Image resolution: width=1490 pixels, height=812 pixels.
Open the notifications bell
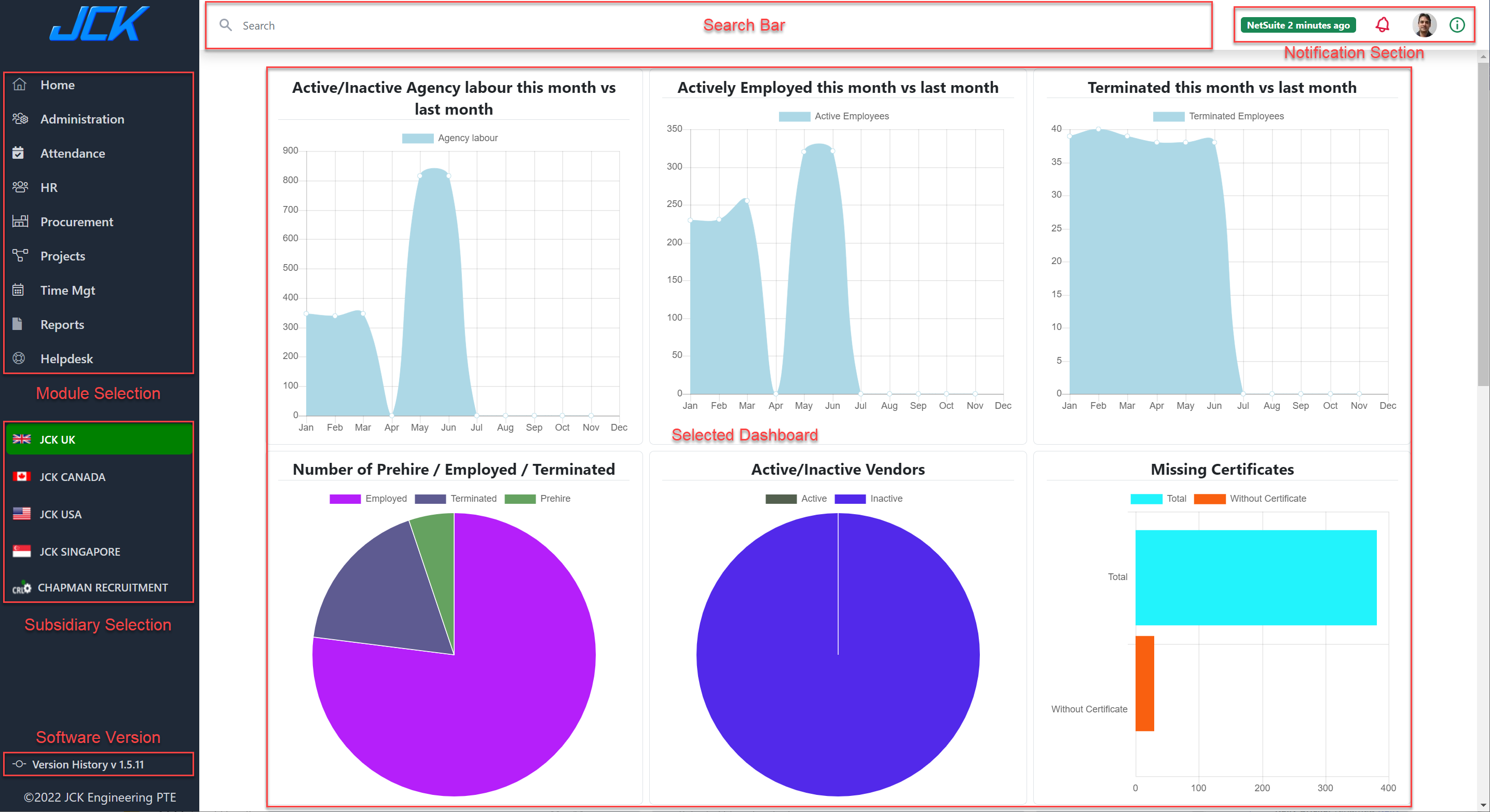(1383, 25)
